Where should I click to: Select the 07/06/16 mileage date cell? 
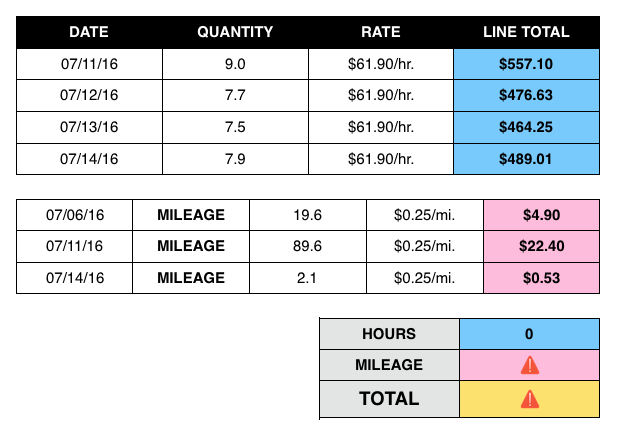click(74, 214)
